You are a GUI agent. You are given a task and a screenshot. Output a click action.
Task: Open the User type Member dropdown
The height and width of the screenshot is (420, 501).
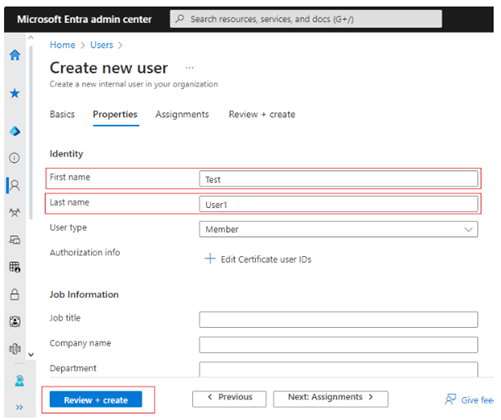[x=338, y=229]
